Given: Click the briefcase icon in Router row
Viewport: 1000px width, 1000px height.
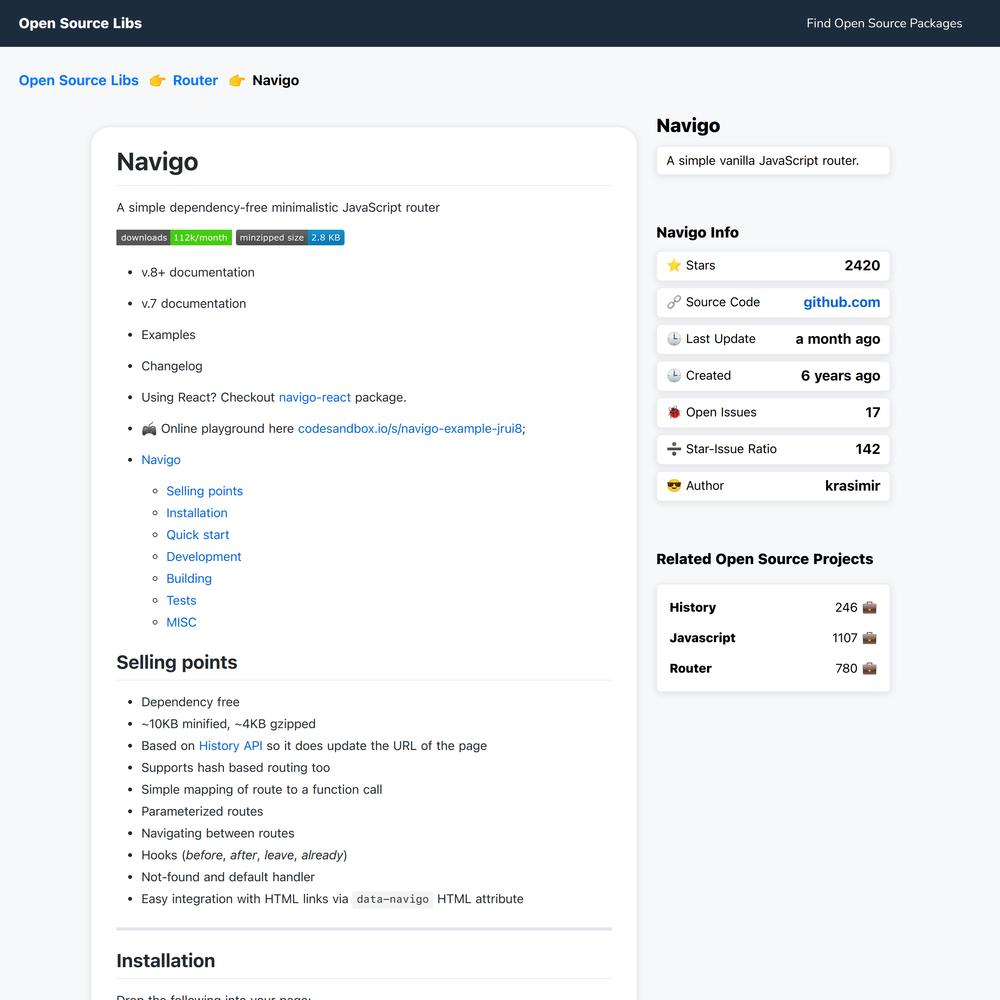Looking at the screenshot, I should [869, 668].
